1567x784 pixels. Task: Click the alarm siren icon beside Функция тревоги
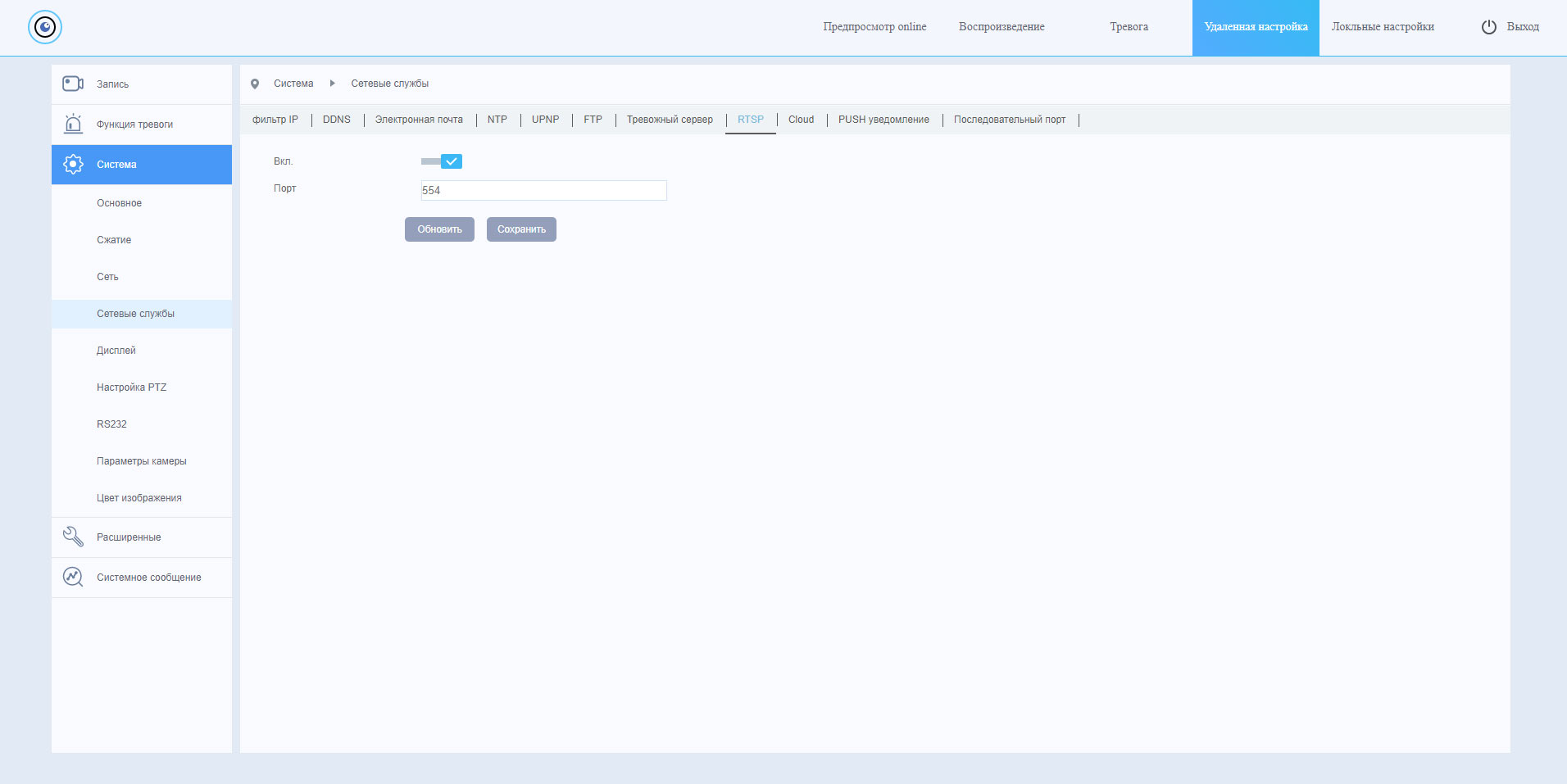[73, 124]
